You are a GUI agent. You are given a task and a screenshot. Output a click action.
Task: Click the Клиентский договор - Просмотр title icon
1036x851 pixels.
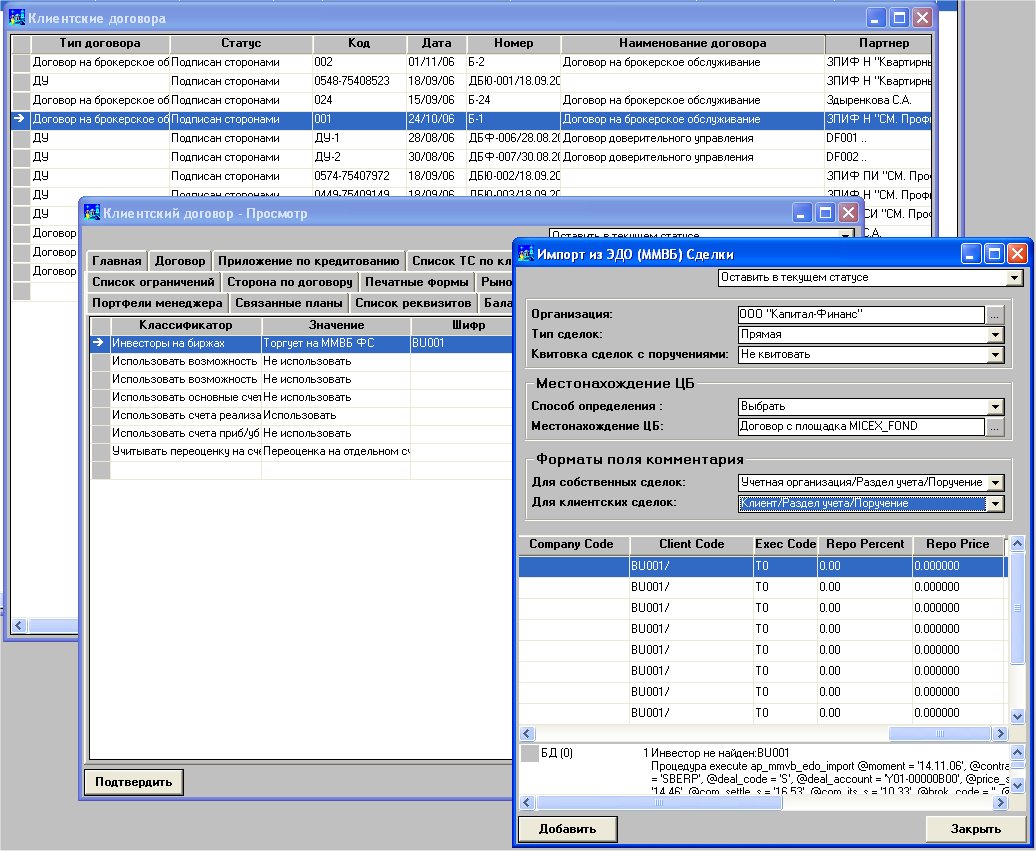click(x=92, y=213)
